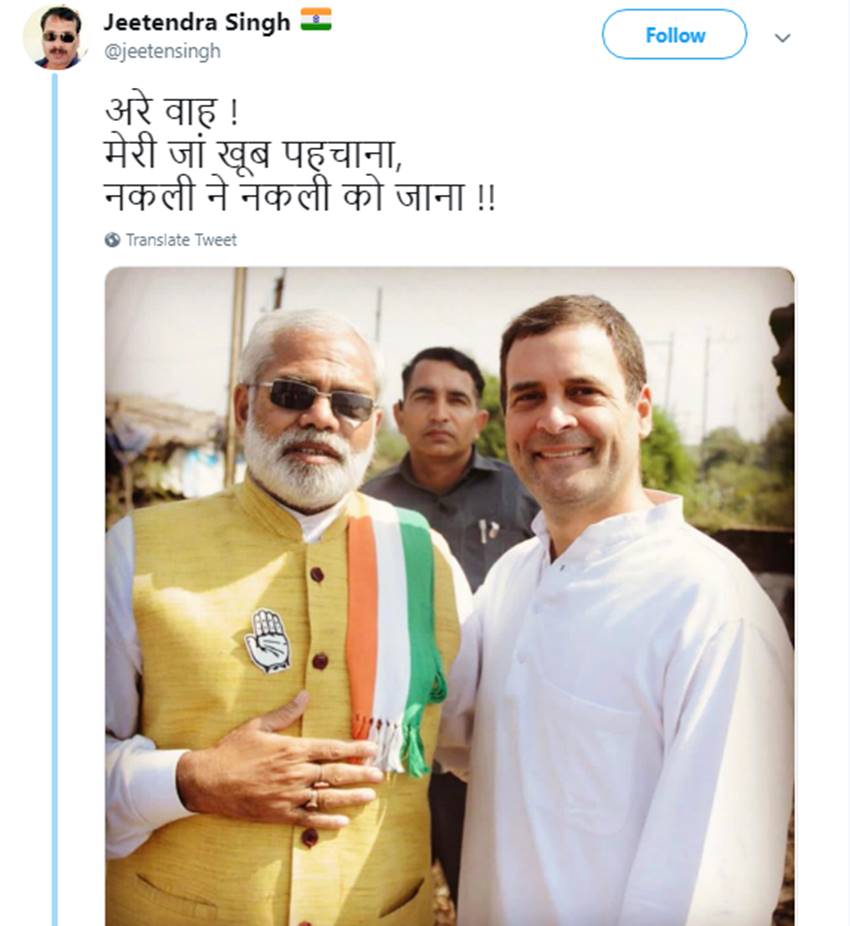The width and height of the screenshot is (850, 926).
Task: Click the tweet line "नकली ने नकली को जाना !!"
Action: tap(300, 196)
